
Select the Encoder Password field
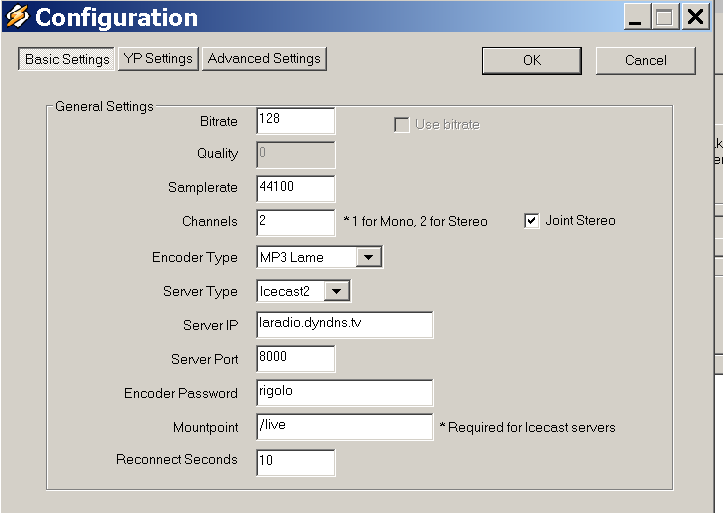pos(344,392)
